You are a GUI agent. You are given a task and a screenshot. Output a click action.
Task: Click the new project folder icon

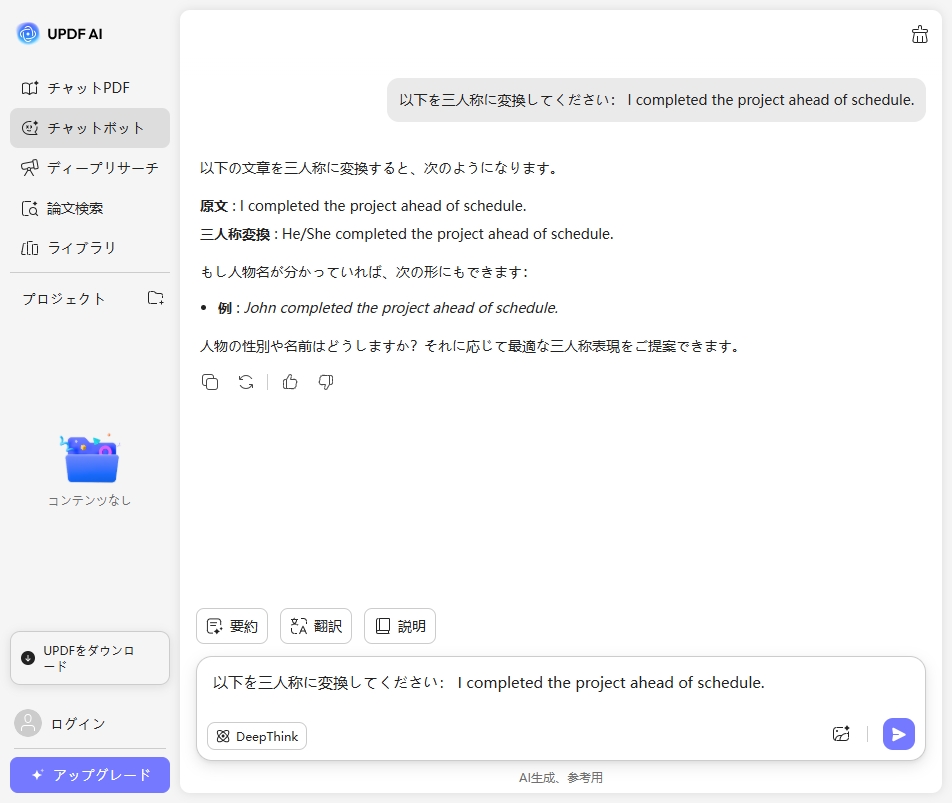pos(156,298)
